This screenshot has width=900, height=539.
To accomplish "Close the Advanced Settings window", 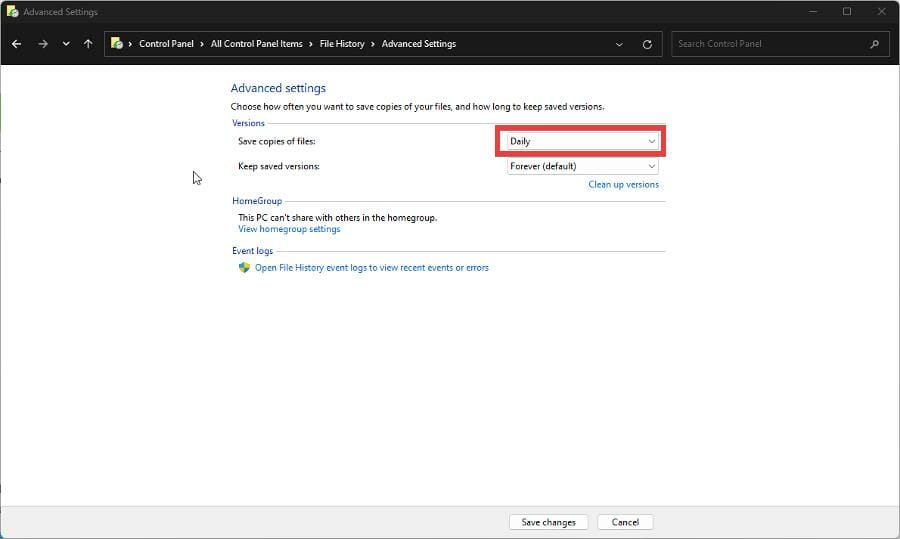I will [882, 11].
